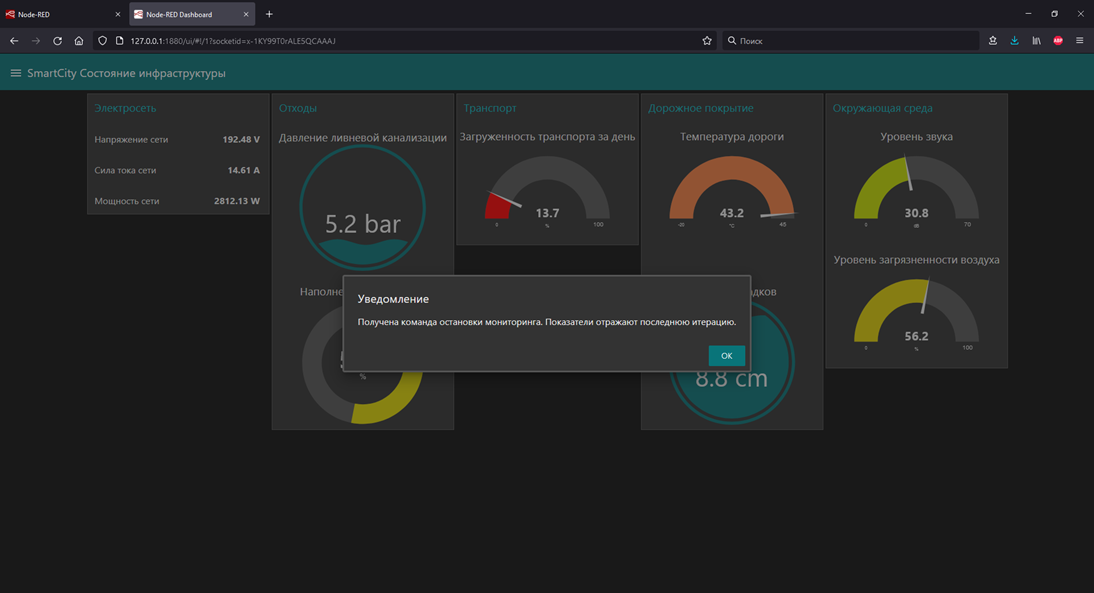Click the tracking protection shield icon
The height and width of the screenshot is (593, 1094).
(101, 41)
